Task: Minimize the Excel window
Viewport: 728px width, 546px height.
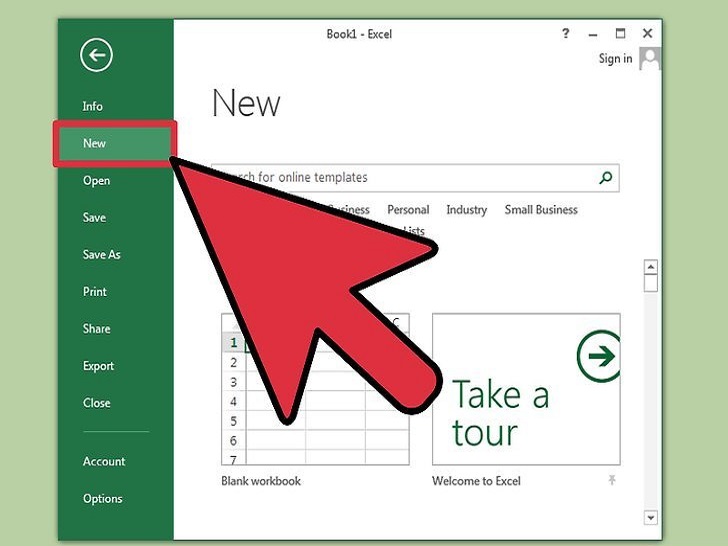Action: pos(593,35)
